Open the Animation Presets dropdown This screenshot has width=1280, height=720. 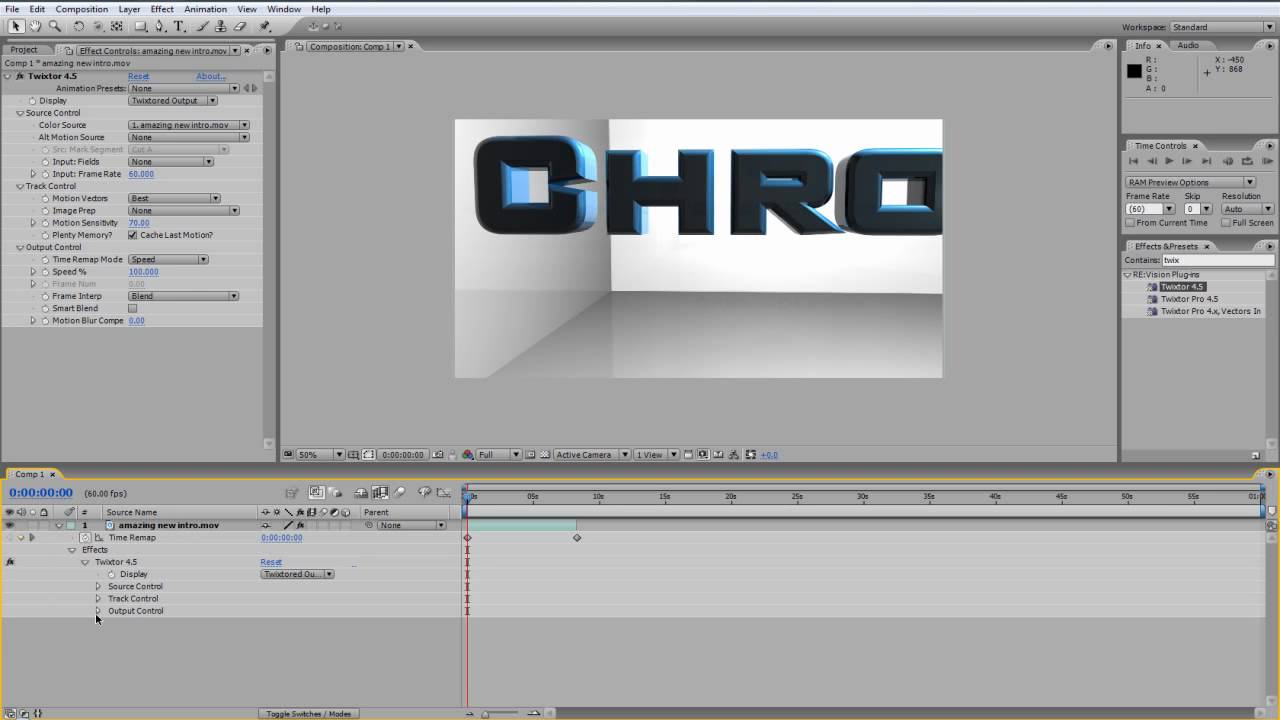[184, 88]
